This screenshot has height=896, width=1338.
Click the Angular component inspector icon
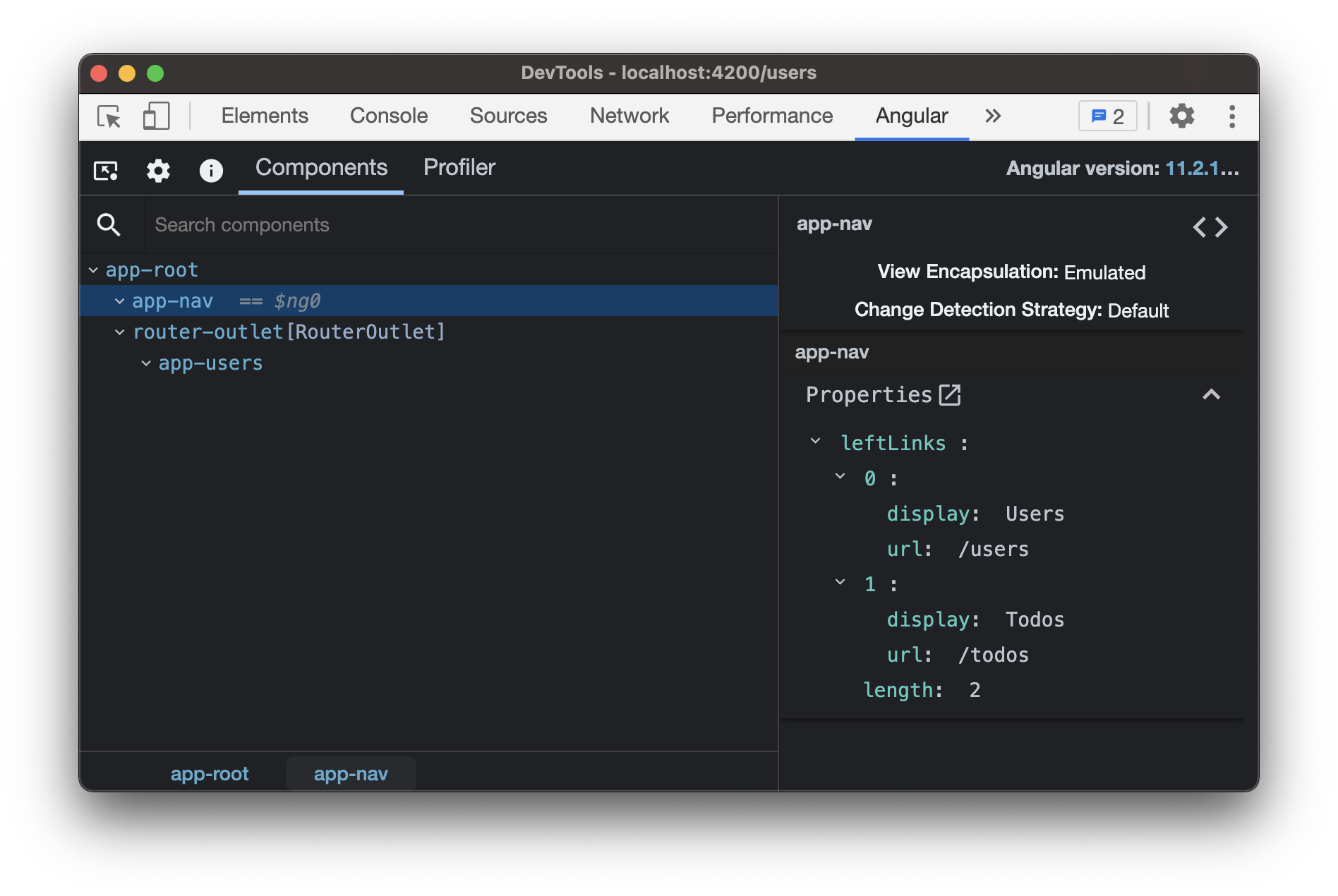click(106, 170)
